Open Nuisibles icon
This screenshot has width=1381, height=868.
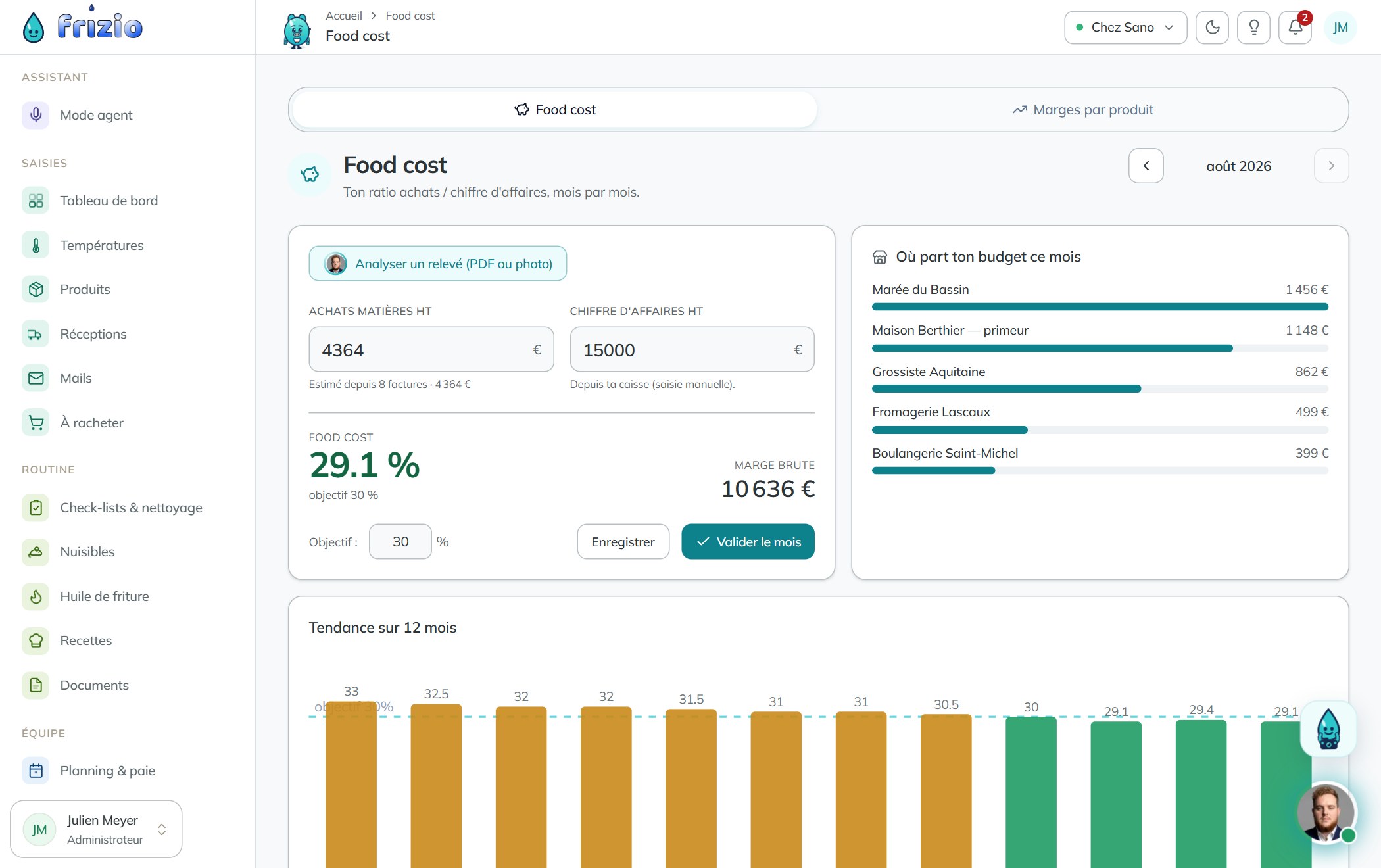[x=36, y=552]
